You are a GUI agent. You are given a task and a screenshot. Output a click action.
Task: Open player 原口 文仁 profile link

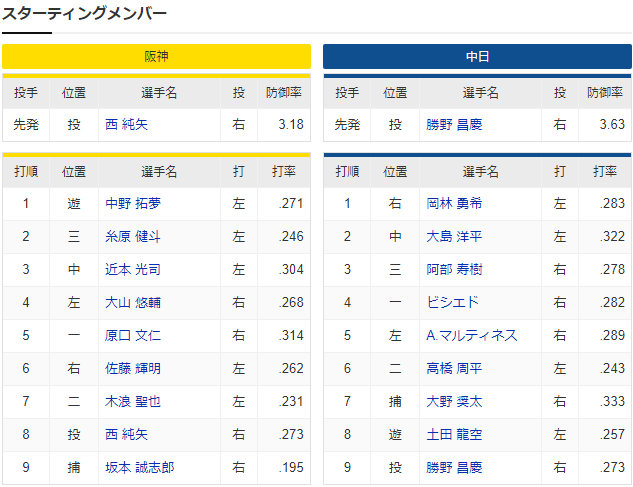(133, 336)
